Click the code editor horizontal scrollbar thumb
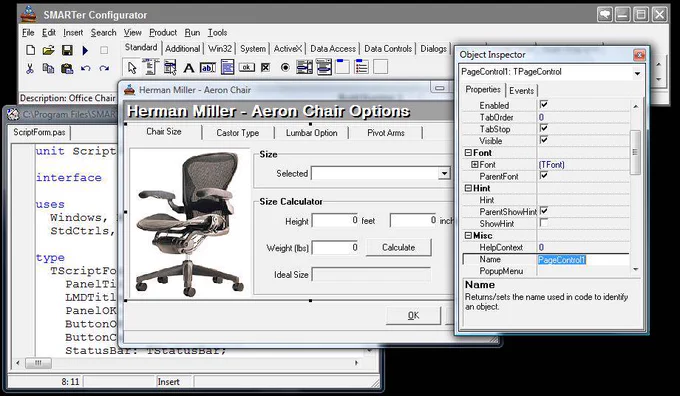Image resolution: width=680 pixels, height=396 pixels. point(38,363)
